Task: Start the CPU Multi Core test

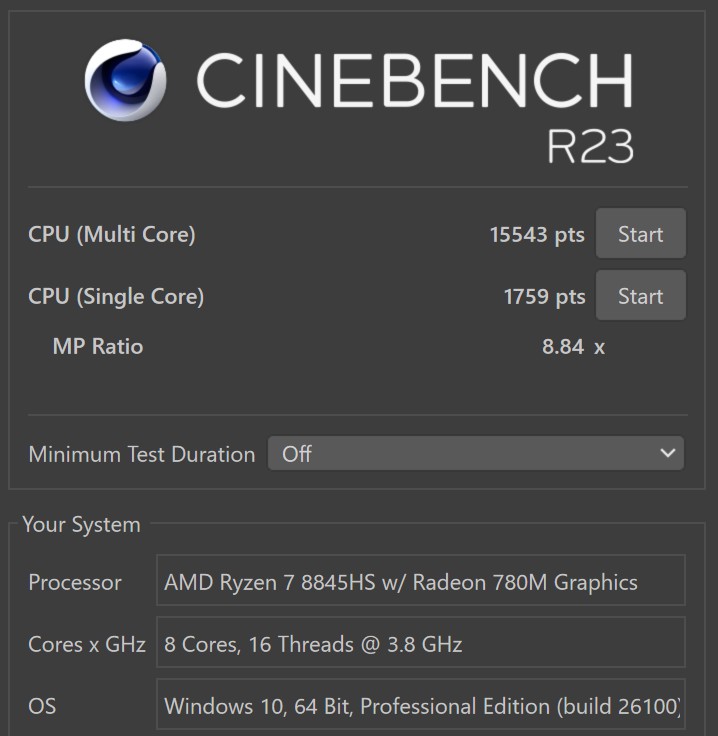Action: coord(640,234)
